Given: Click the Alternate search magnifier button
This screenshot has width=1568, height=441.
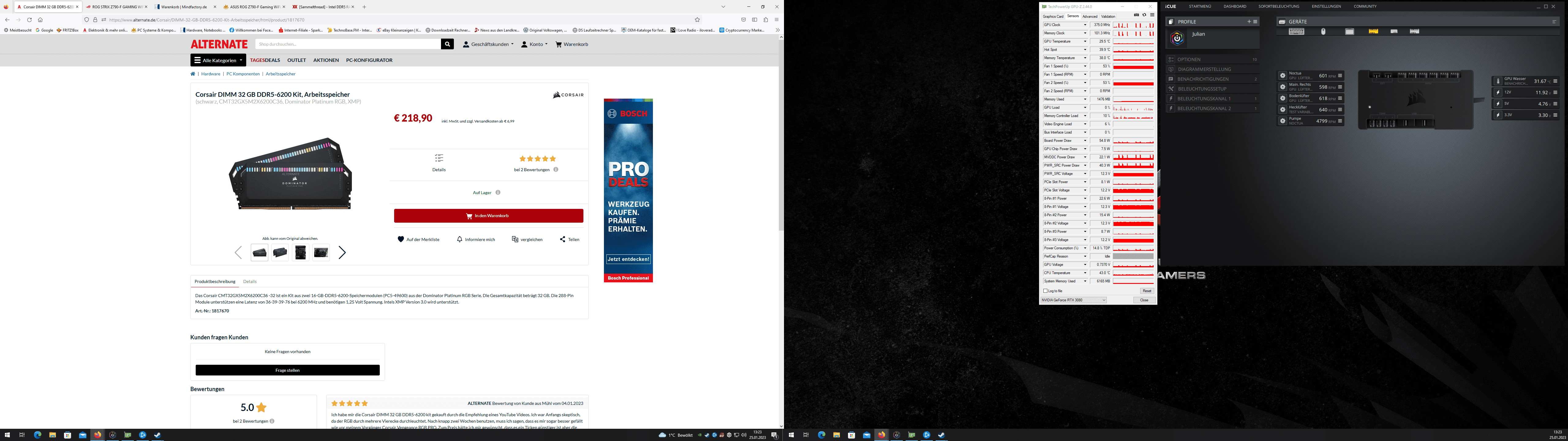Looking at the screenshot, I should [447, 44].
